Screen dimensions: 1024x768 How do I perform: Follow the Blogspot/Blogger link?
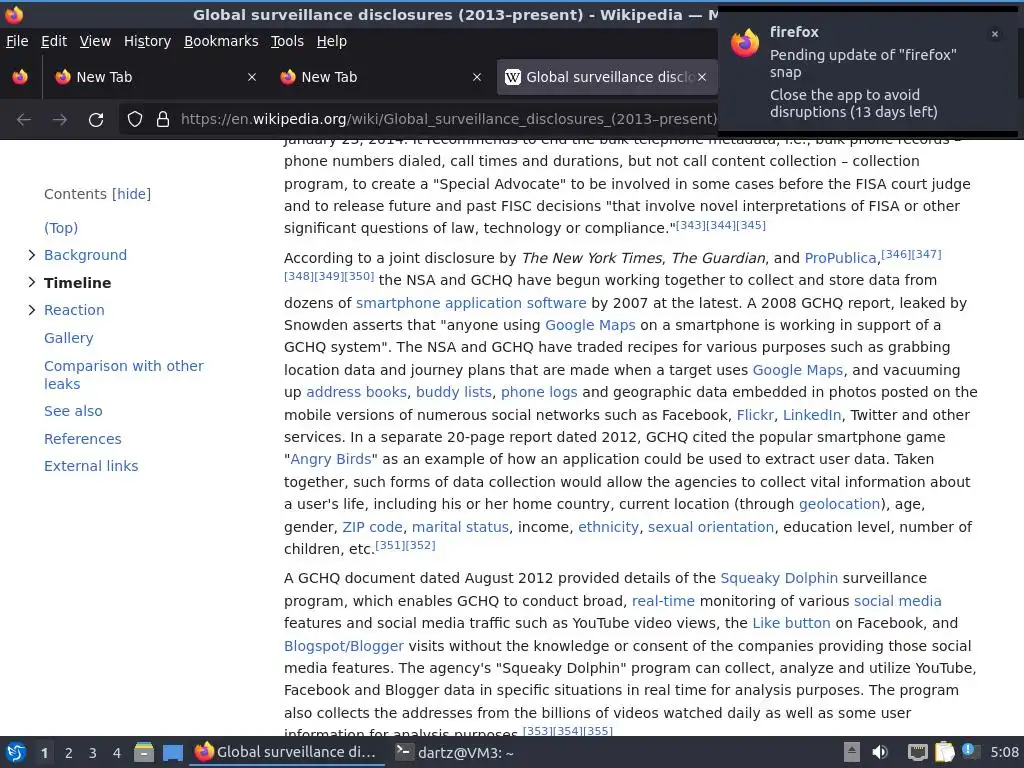coord(344,646)
